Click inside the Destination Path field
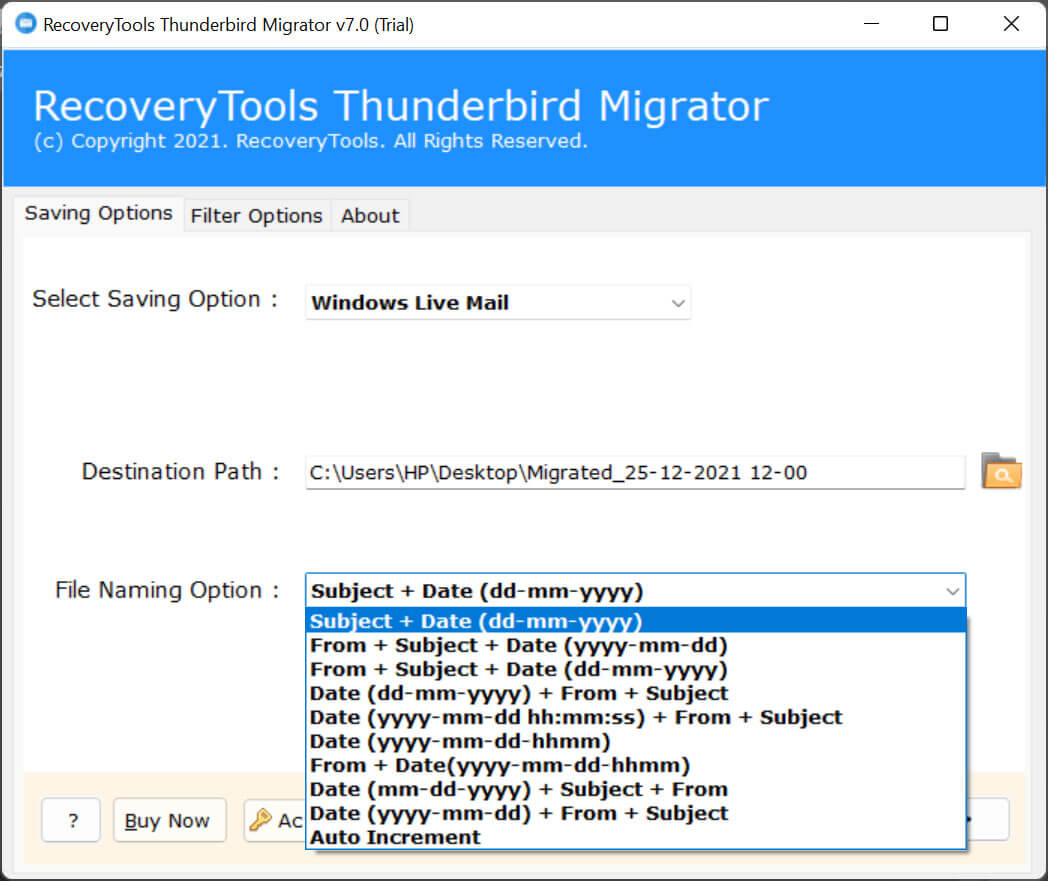 (635, 473)
